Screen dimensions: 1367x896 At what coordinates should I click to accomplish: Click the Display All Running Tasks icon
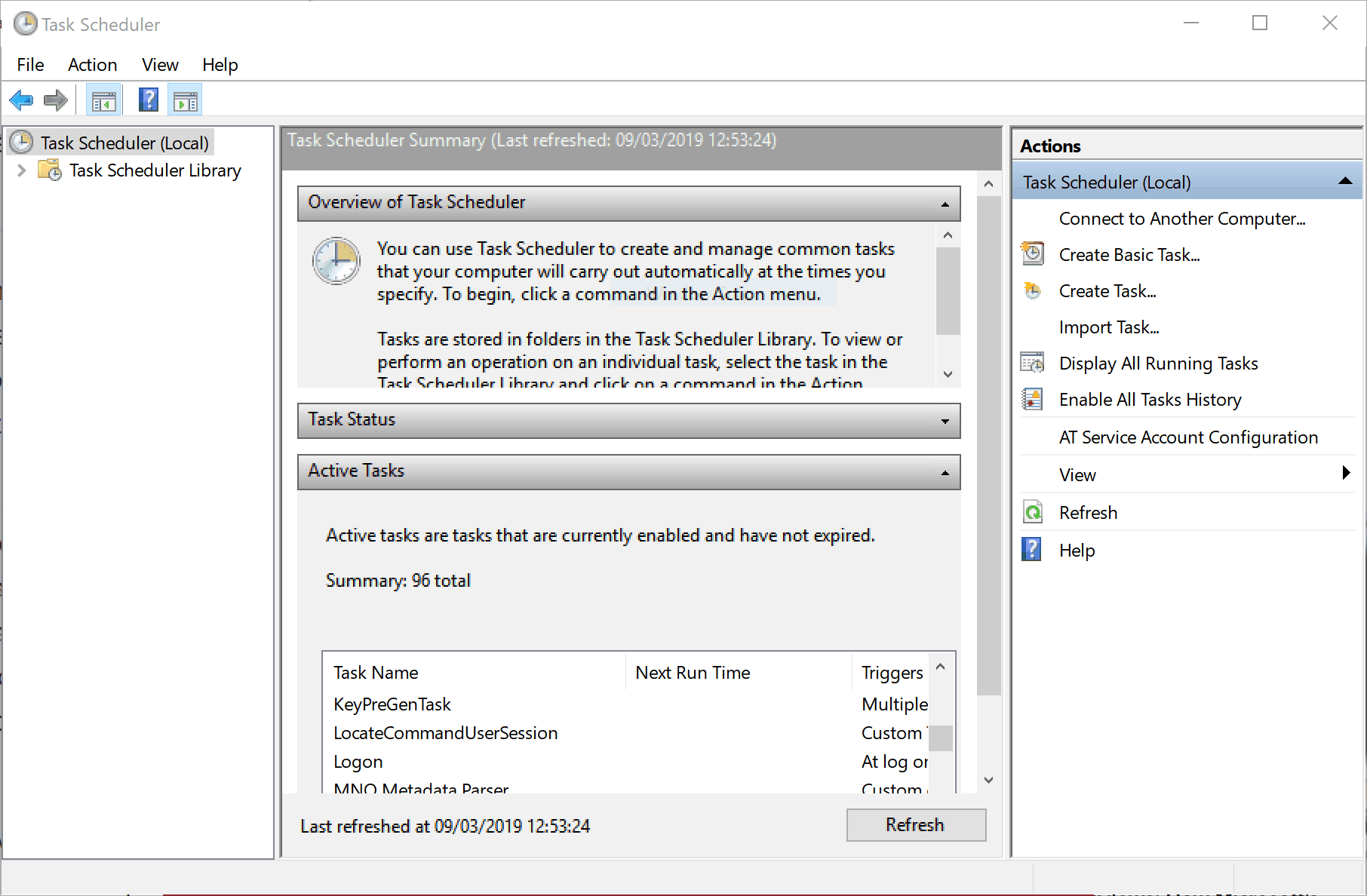[x=1033, y=363]
